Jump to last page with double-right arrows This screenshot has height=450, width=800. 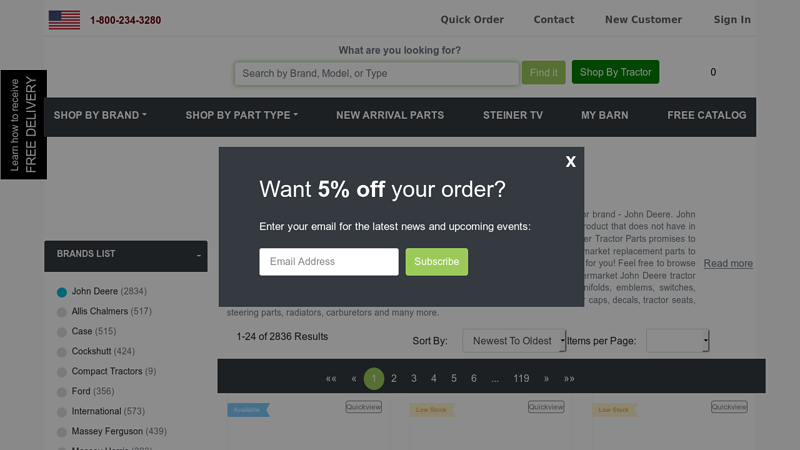(x=569, y=379)
